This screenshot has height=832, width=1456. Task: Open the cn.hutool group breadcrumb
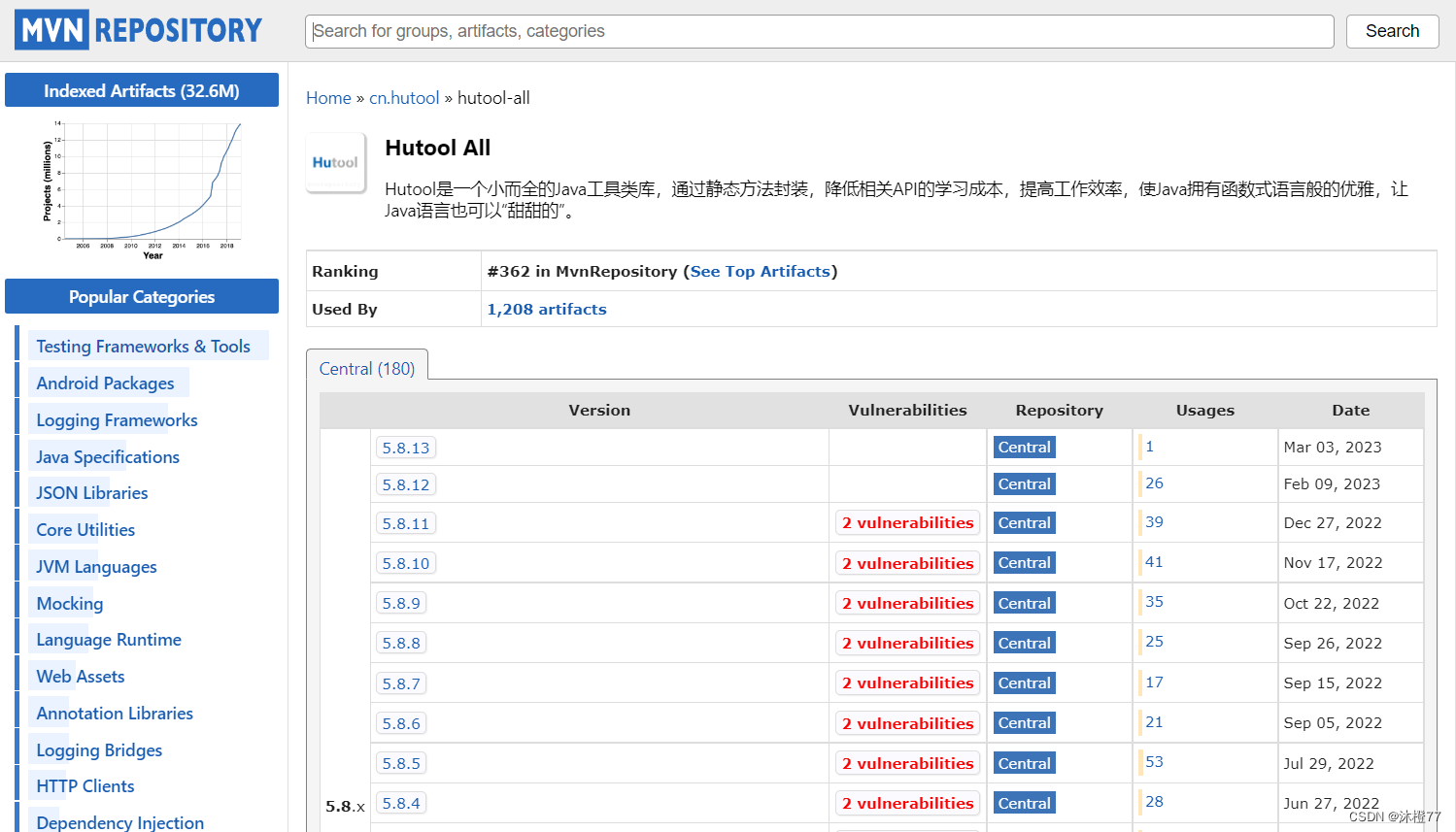pos(404,98)
